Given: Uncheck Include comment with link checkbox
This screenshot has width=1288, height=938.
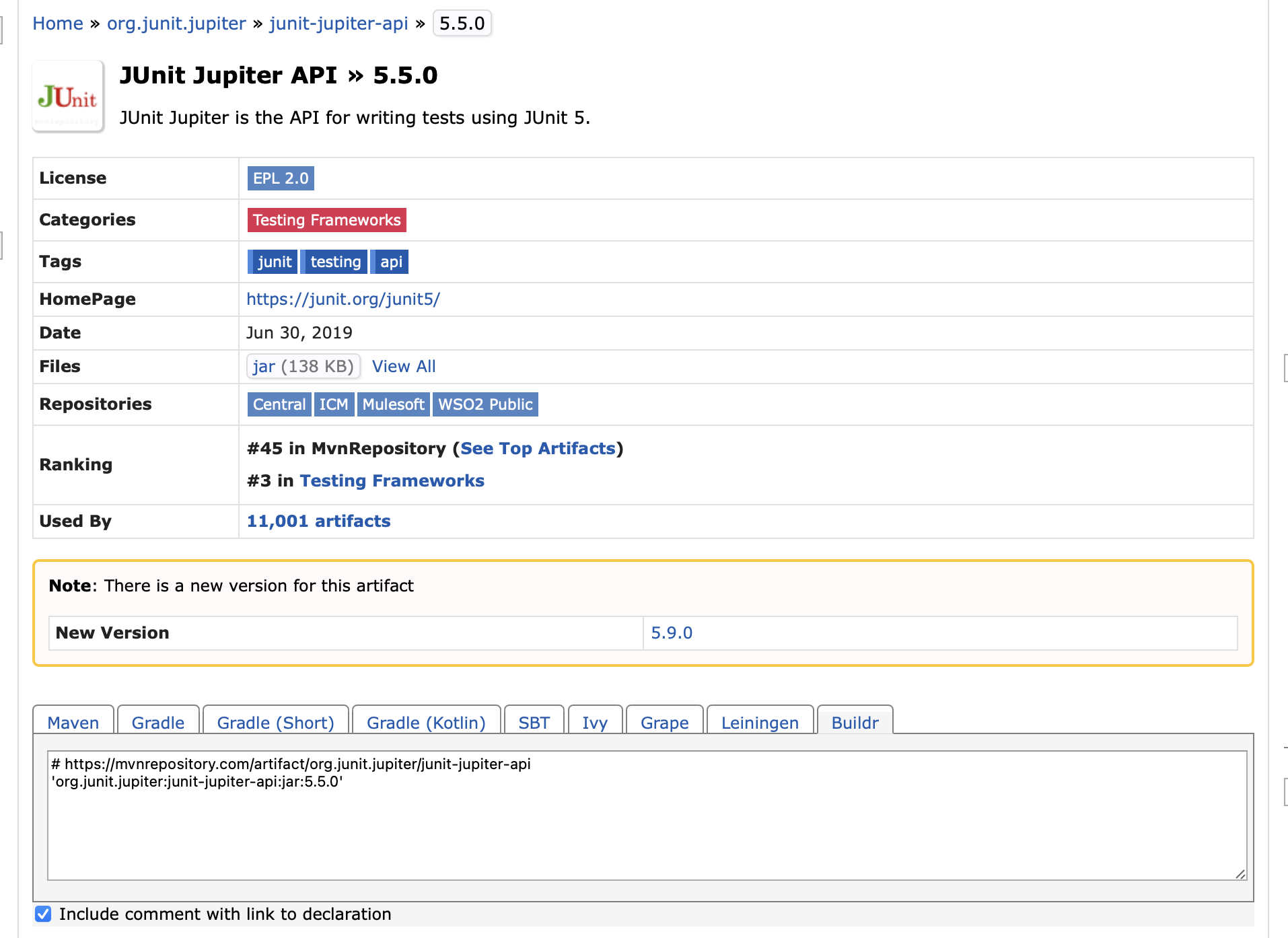Looking at the screenshot, I should pos(43,914).
